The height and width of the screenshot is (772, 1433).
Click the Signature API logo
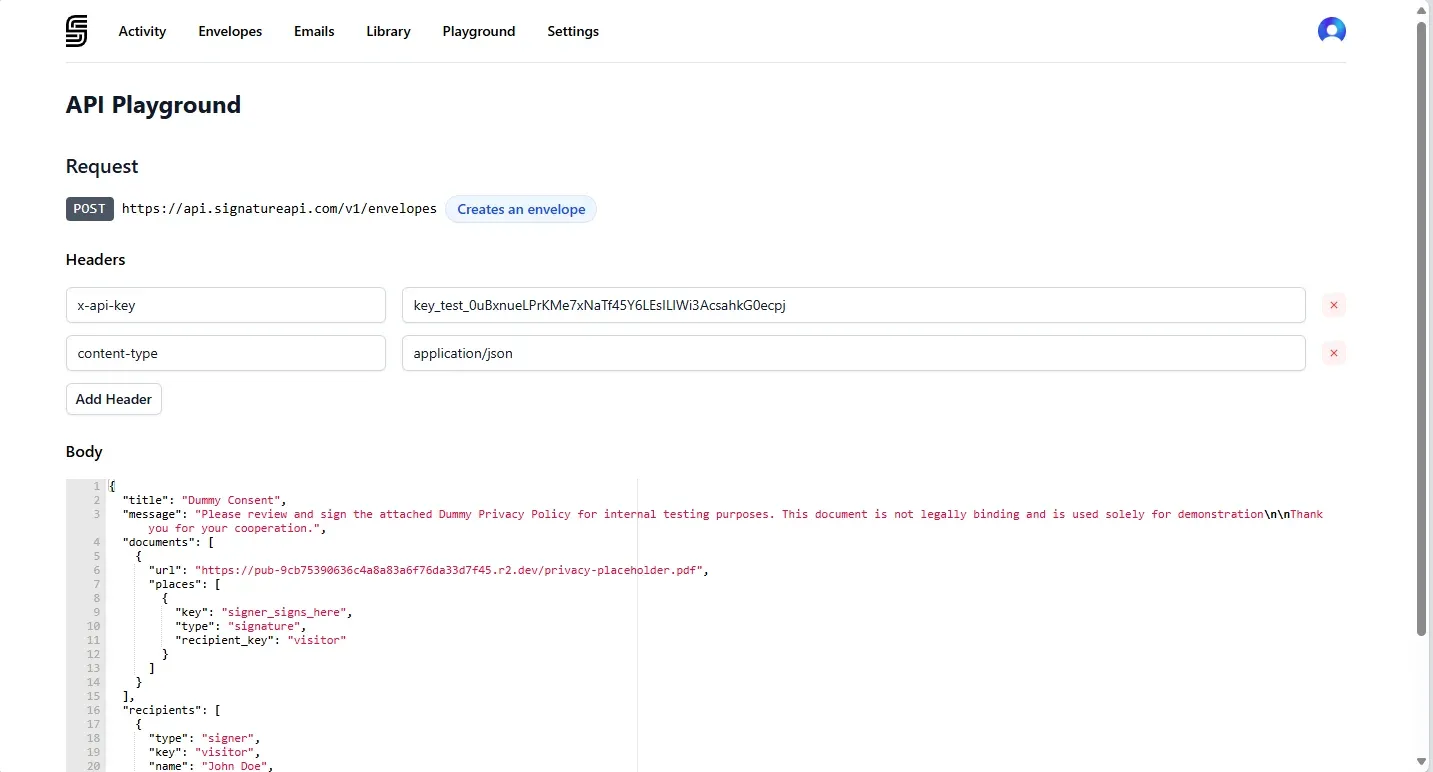(76, 31)
